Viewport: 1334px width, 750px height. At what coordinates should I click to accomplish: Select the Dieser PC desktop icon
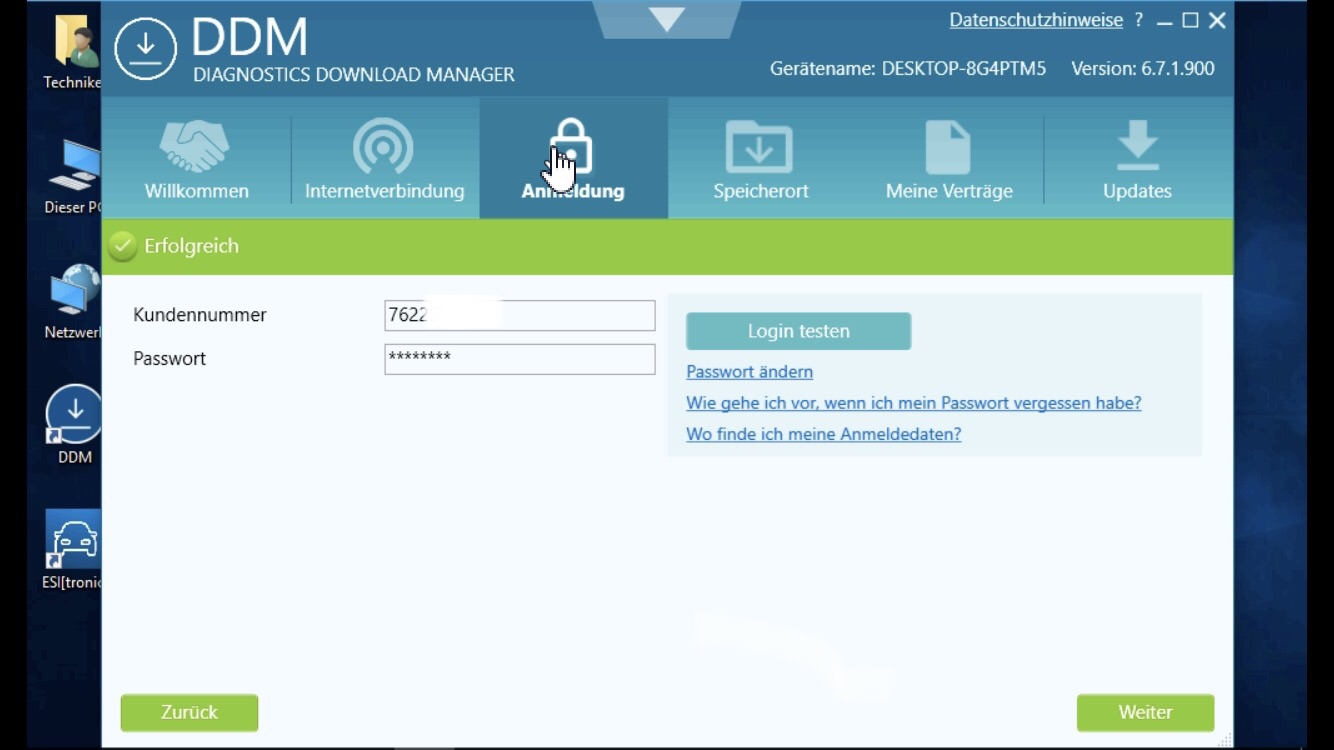pos(74,177)
